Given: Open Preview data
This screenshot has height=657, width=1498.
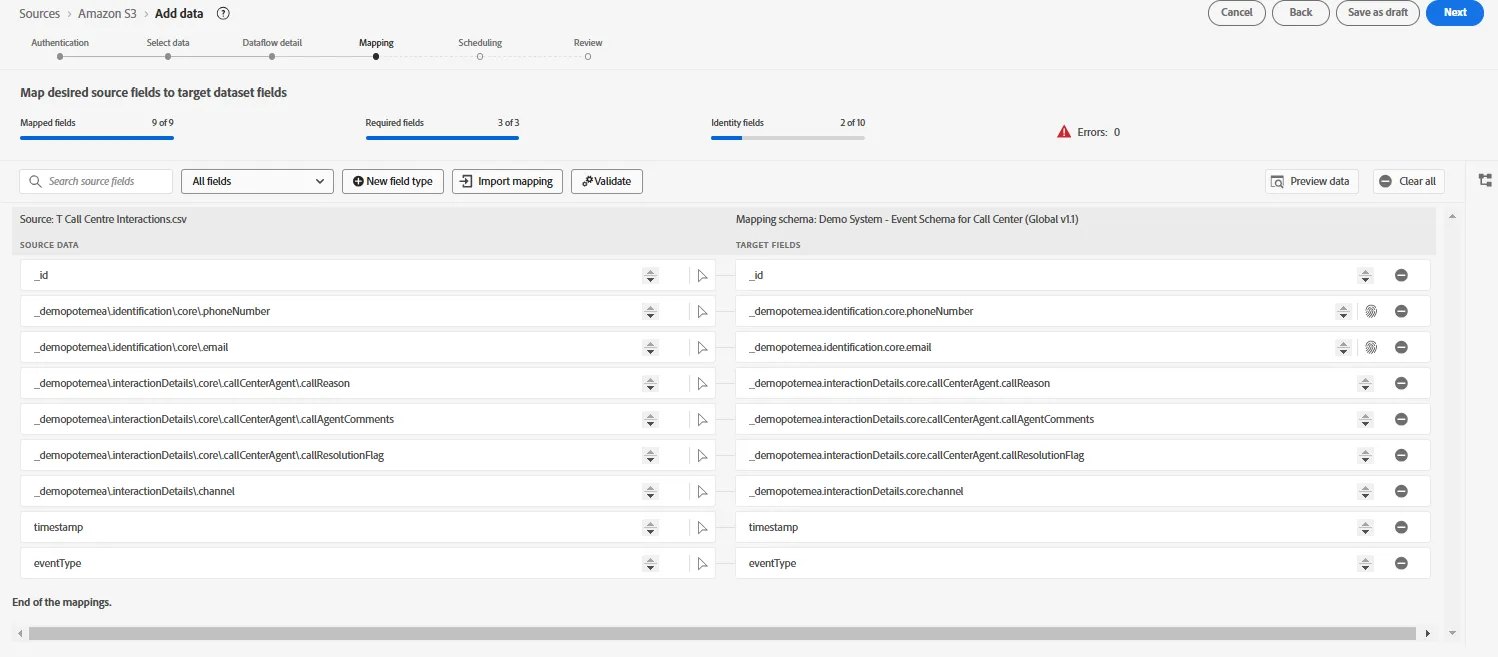Looking at the screenshot, I should pyautogui.click(x=1311, y=181).
